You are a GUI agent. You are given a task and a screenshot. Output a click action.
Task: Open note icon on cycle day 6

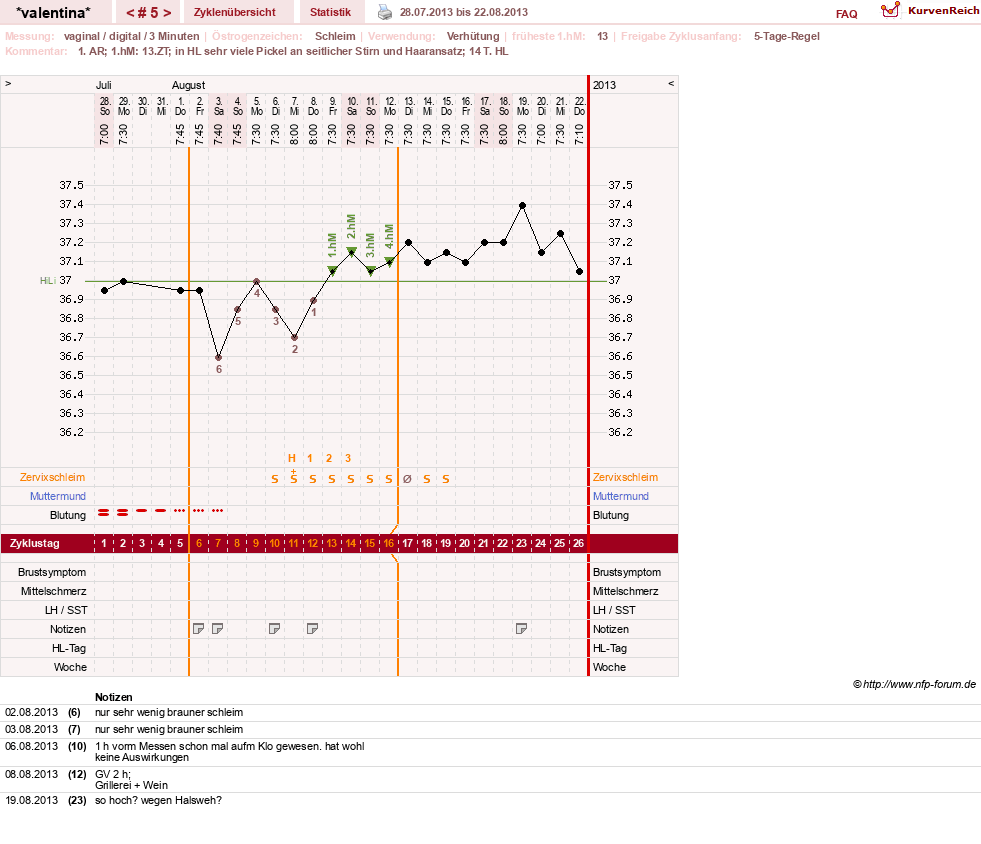point(198,629)
